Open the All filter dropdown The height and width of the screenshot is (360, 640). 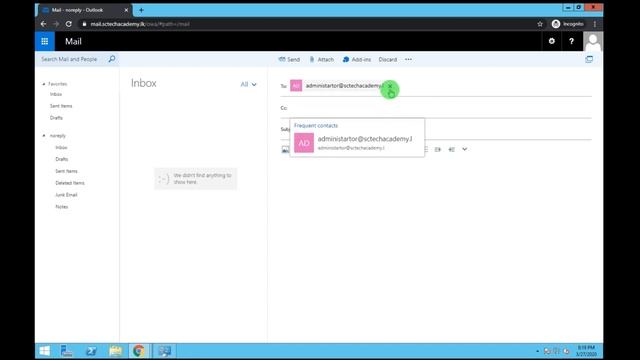(x=248, y=84)
